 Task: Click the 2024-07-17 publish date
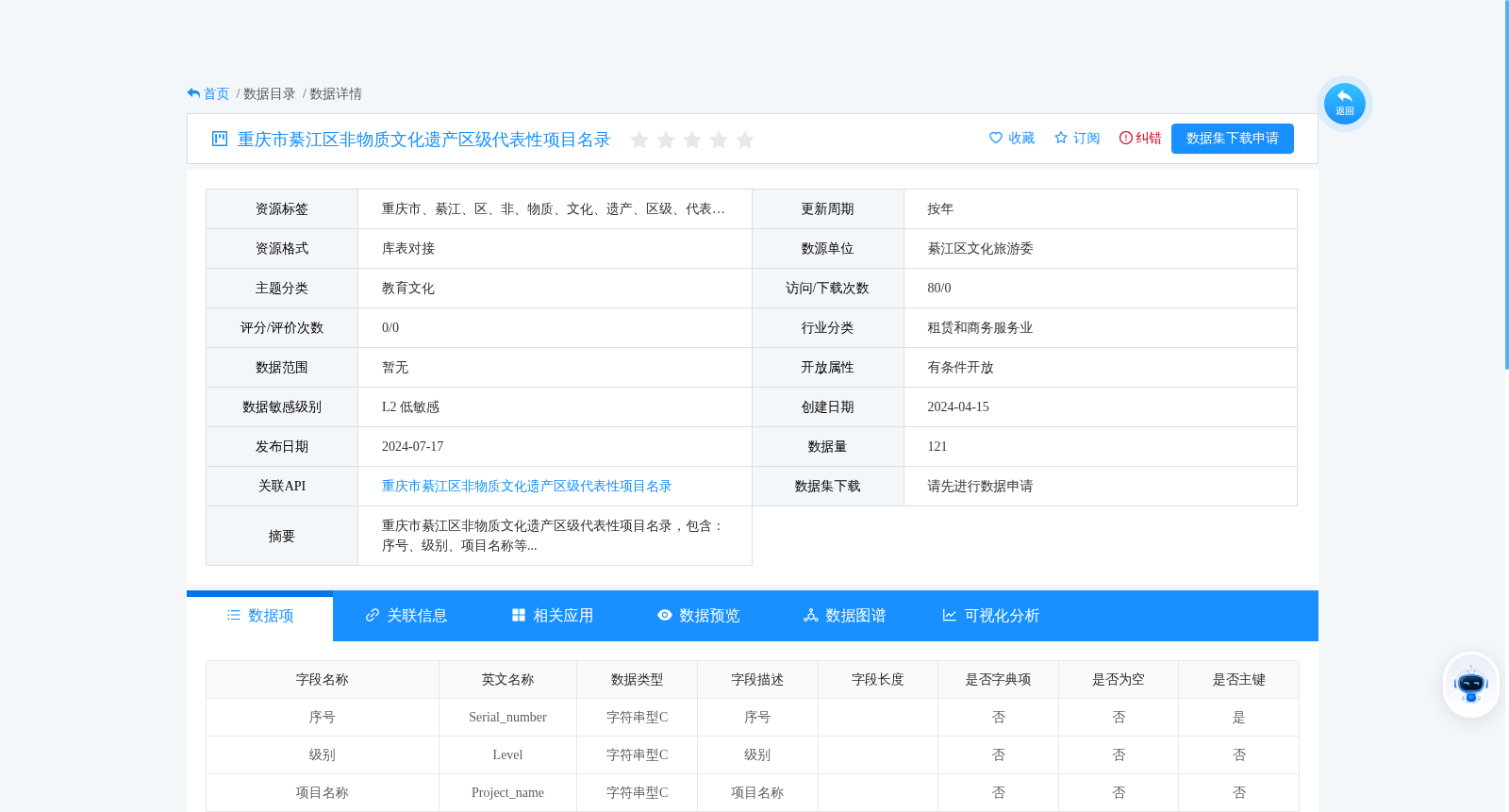click(413, 447)
